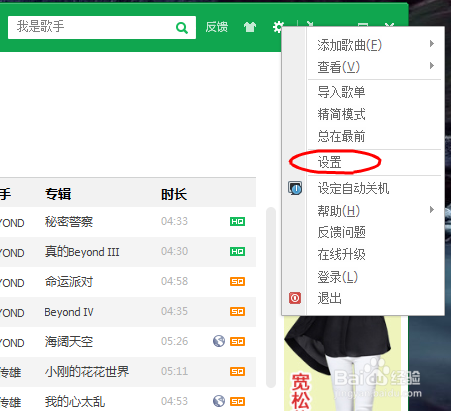Click duration 04:58 cell
451x411 pixels.
(174, 281)
